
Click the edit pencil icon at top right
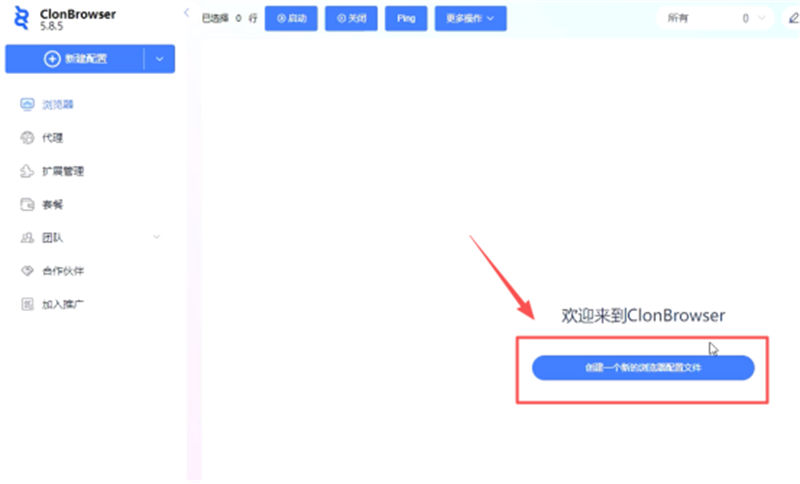pyautogui.click(x=793, y=18)
